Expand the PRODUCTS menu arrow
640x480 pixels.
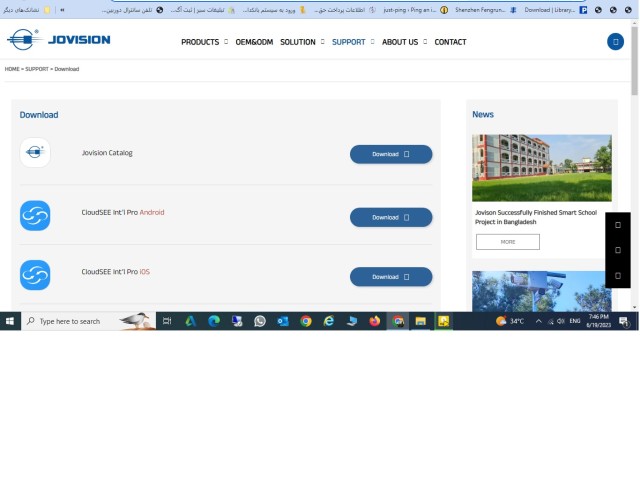tap(226, 42)
